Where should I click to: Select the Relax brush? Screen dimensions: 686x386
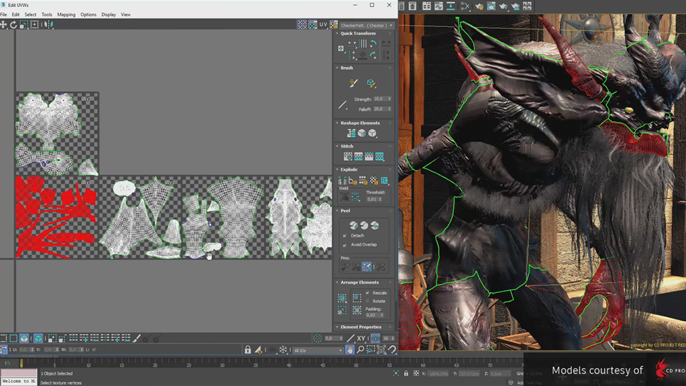click(371, 83)
